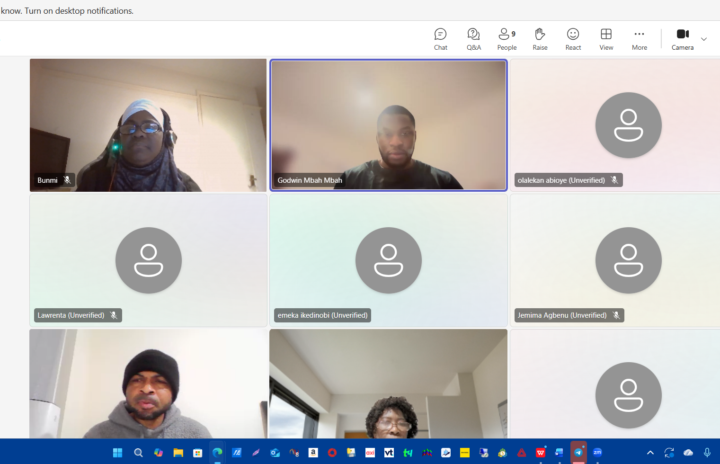Click Jemima Agbenu's muted mic icon
This screenshot has width=720, height=464.
616,315
